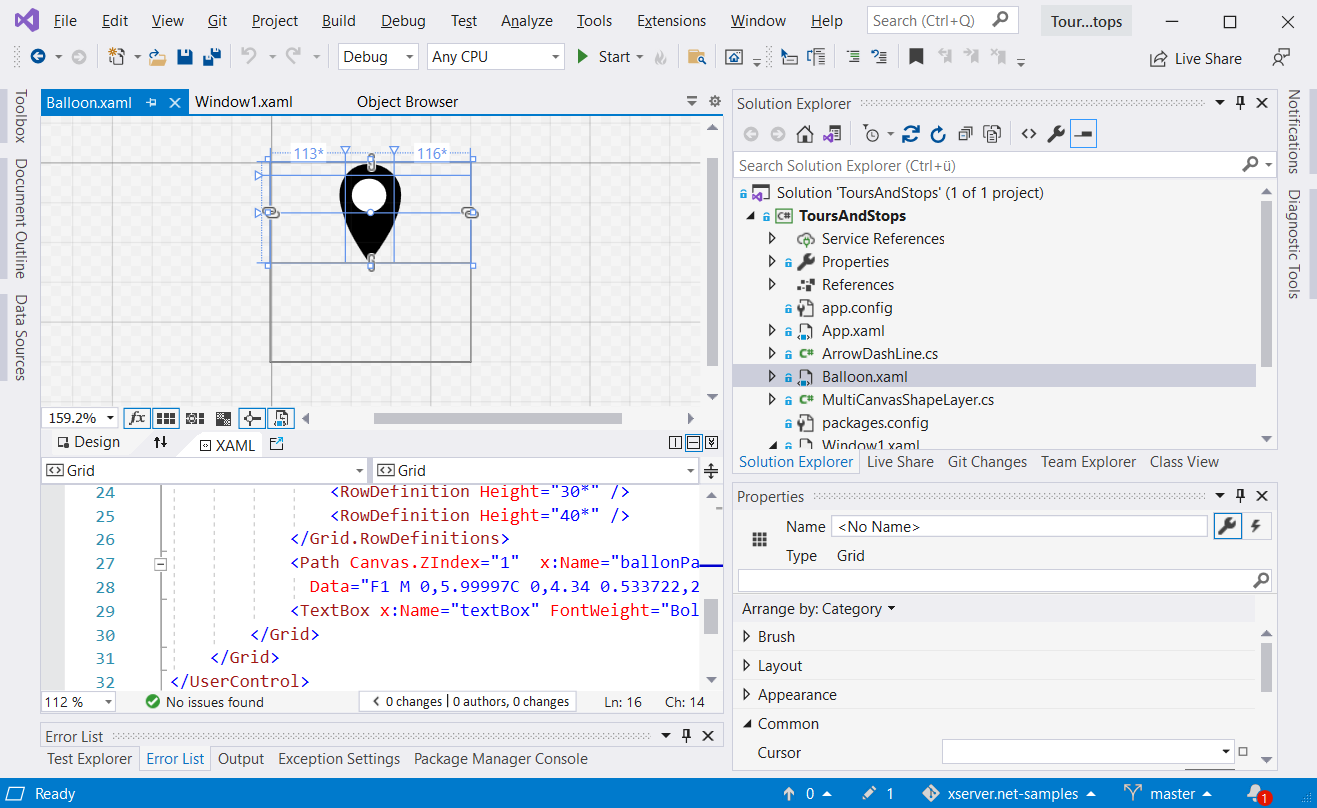Click the Live Share button
Viewport: 1317px width, 808px height.
[x=1195, y=59]
